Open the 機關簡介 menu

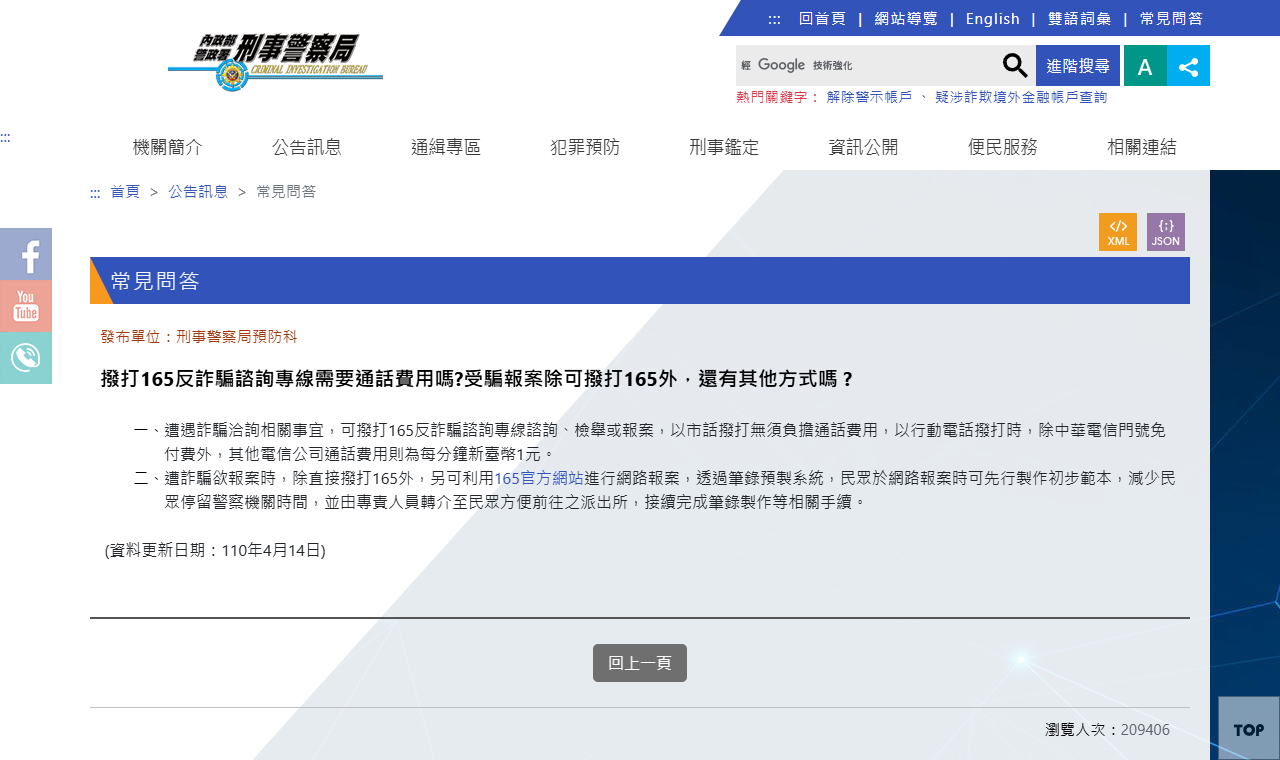point(168,147)
